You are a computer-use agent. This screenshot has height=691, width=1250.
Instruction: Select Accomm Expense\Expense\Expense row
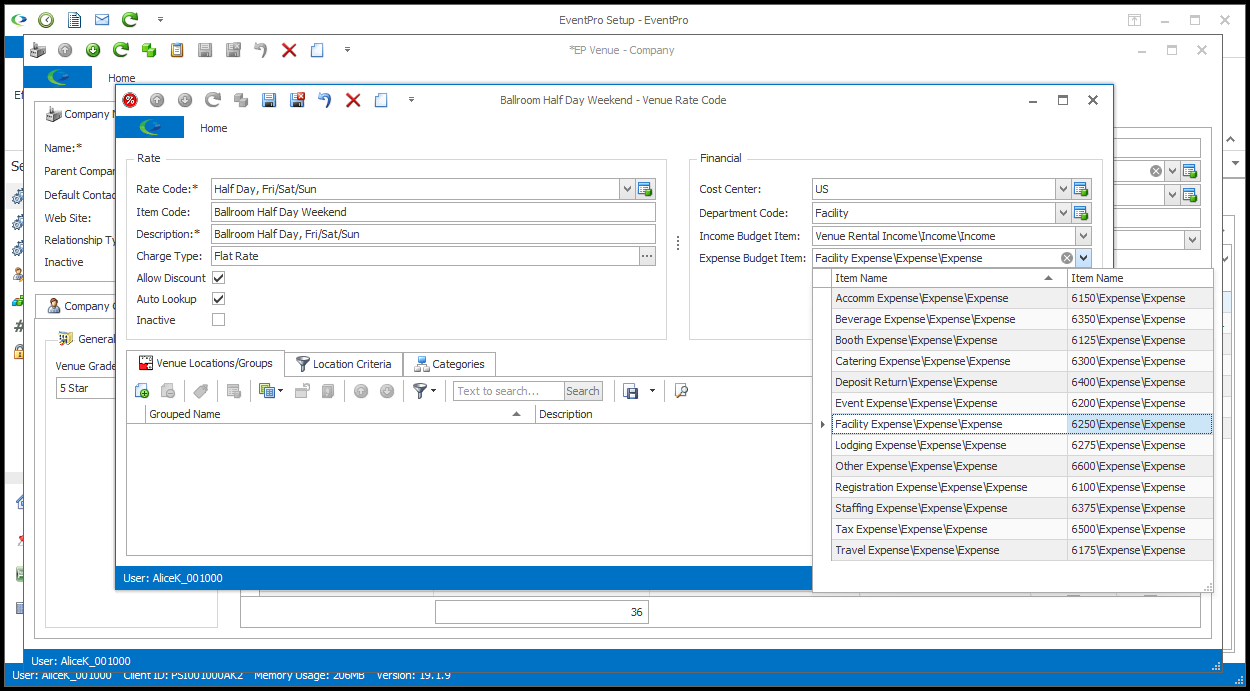[x=1022, y=298]
